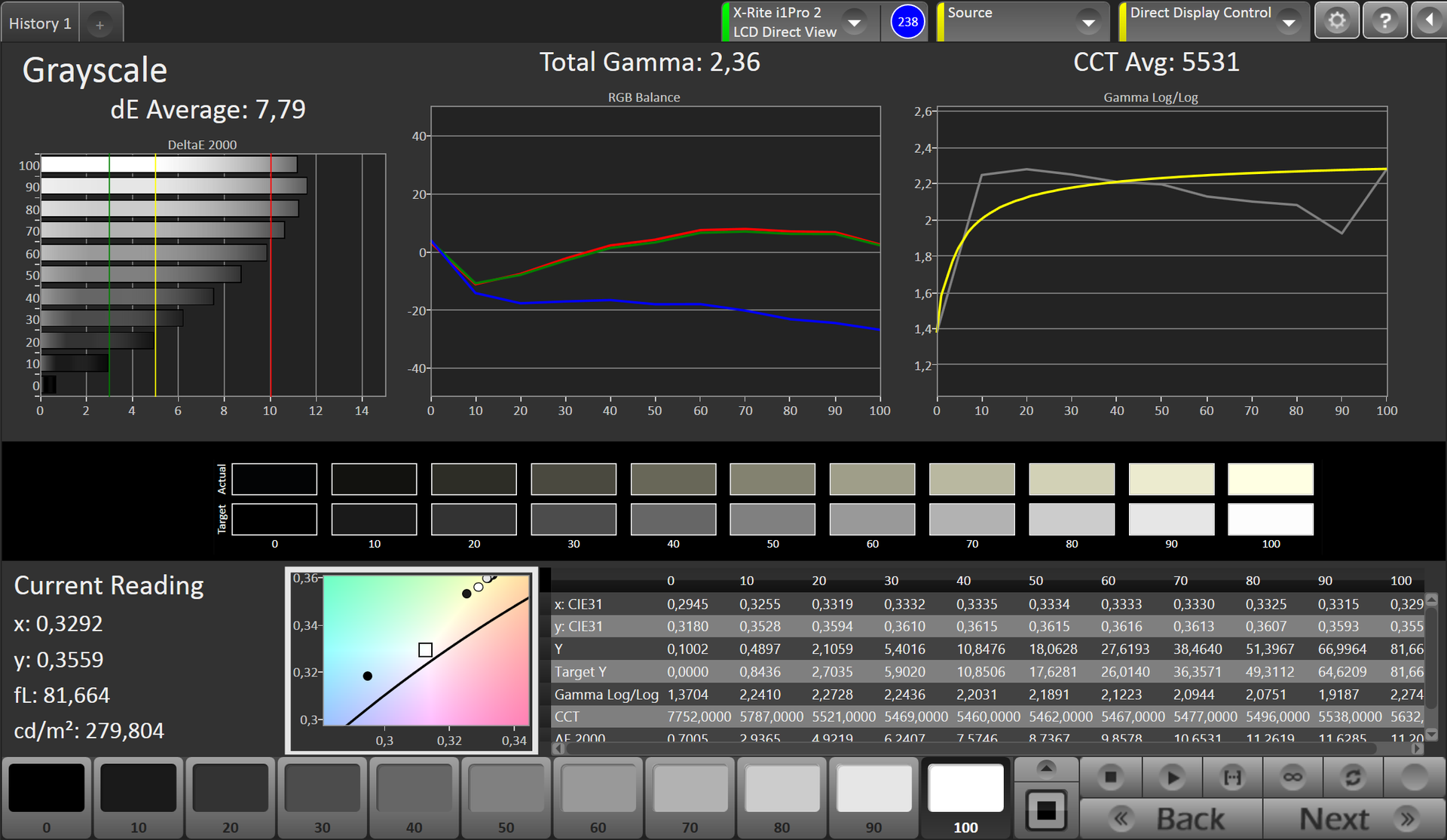Image resolution: width=1447 pixels, height=840 pixels.
Task: Open help with question mark icon
Action: [1384, 21]
